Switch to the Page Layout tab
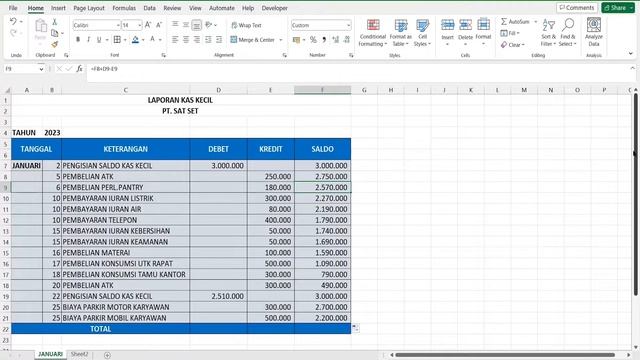Screen dimensions: 640x360 (89, 8)
